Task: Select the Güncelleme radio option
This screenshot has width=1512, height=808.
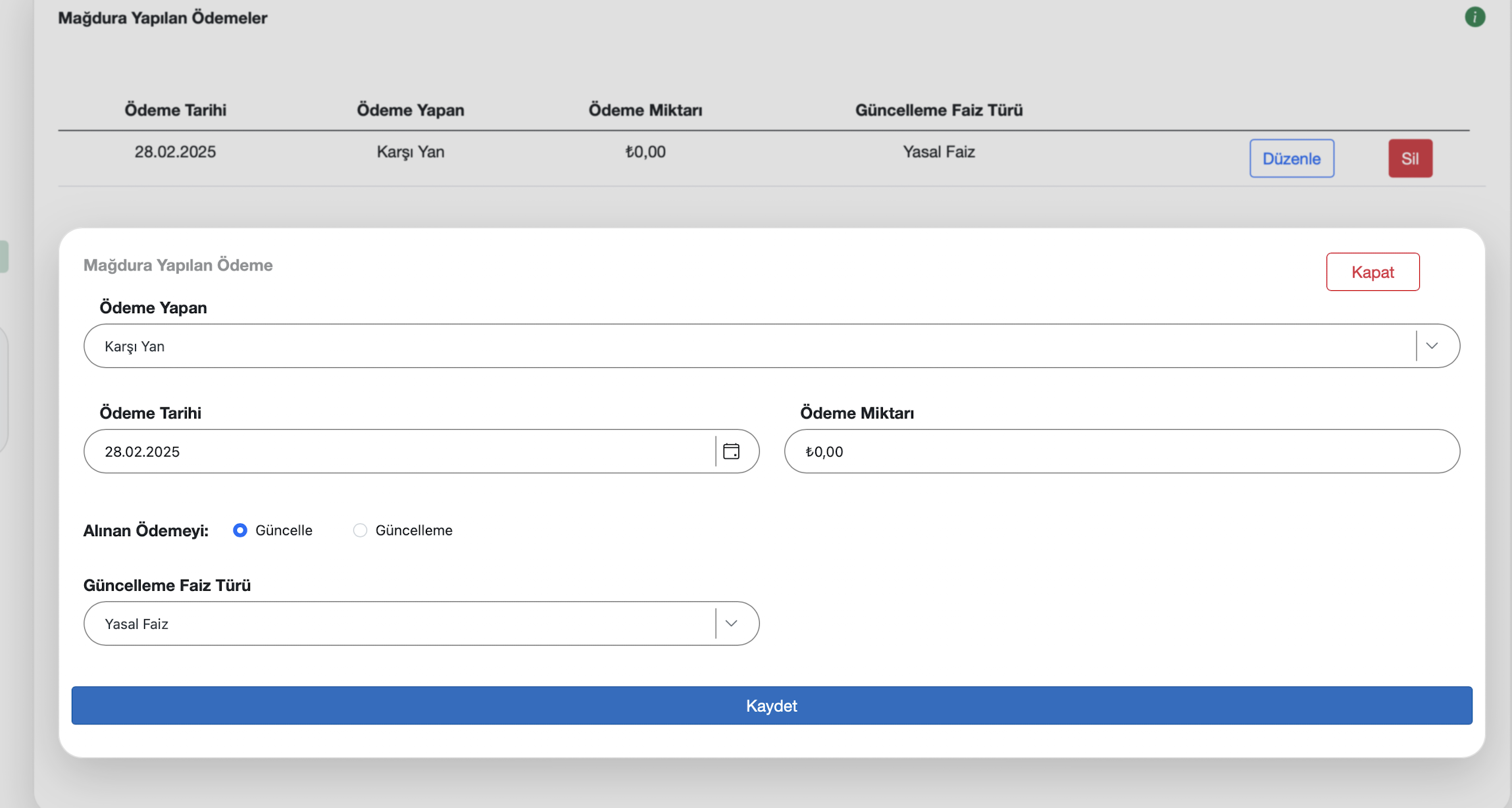Action: (360, 530)
